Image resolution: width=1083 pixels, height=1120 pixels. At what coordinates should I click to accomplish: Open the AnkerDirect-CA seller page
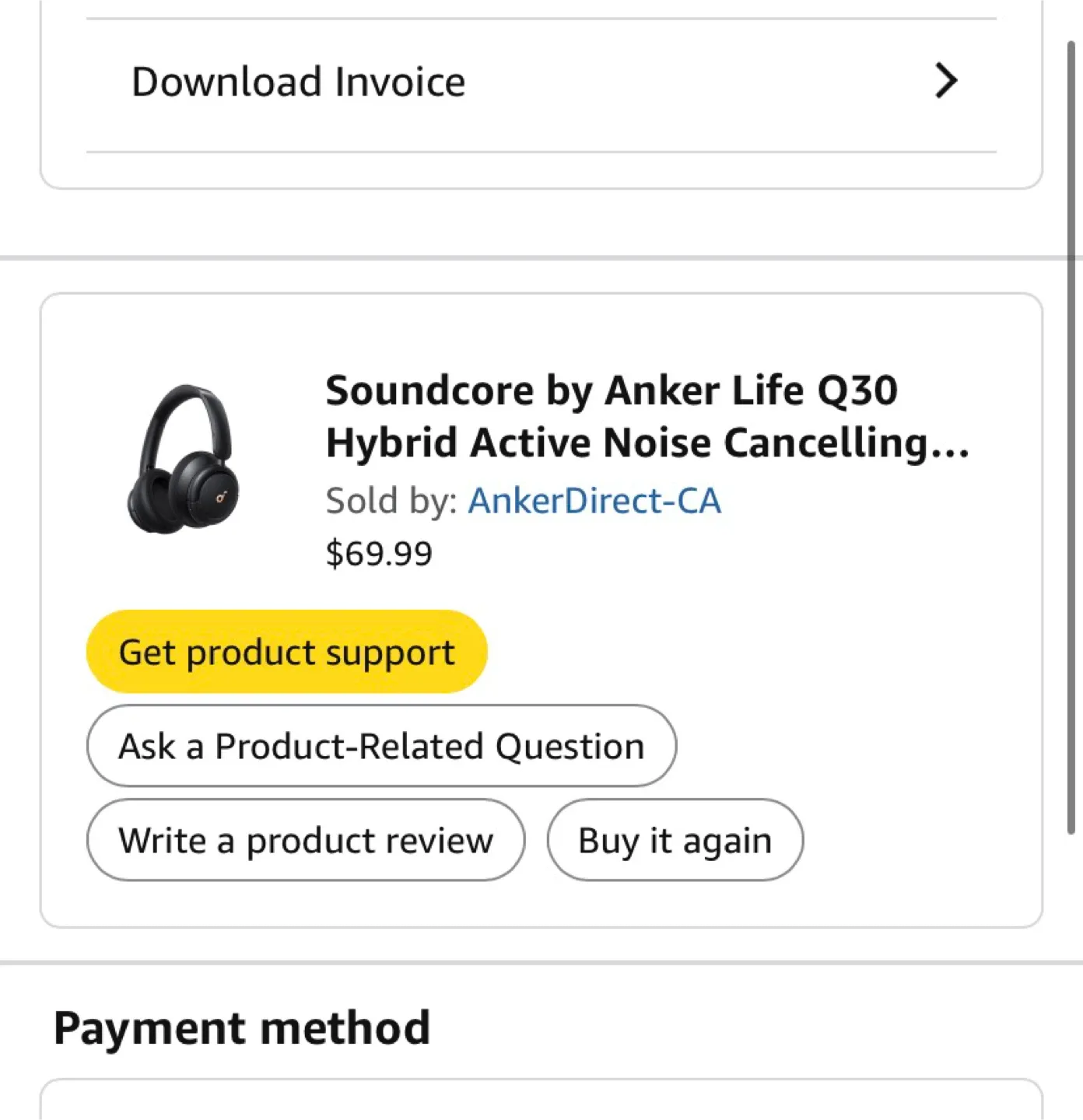click(594, 500)
